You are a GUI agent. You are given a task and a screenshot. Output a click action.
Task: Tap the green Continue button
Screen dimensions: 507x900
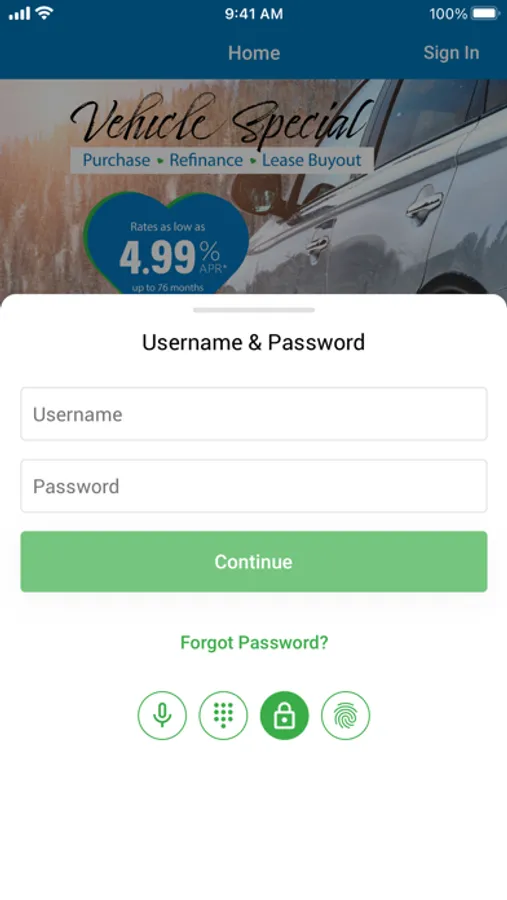[254, 561]
